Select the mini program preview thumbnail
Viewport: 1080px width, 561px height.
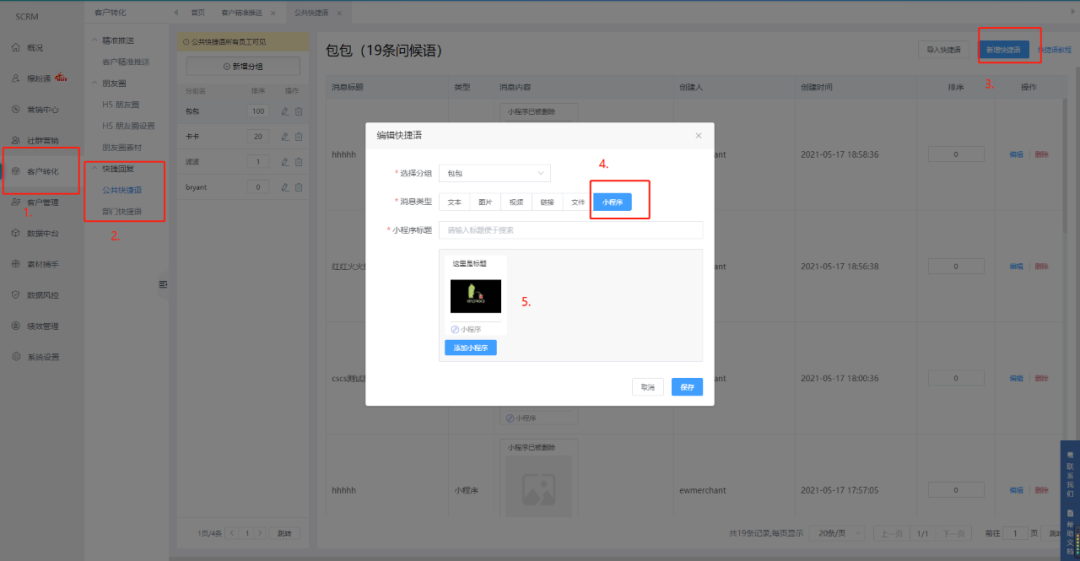tap(475, 296)
